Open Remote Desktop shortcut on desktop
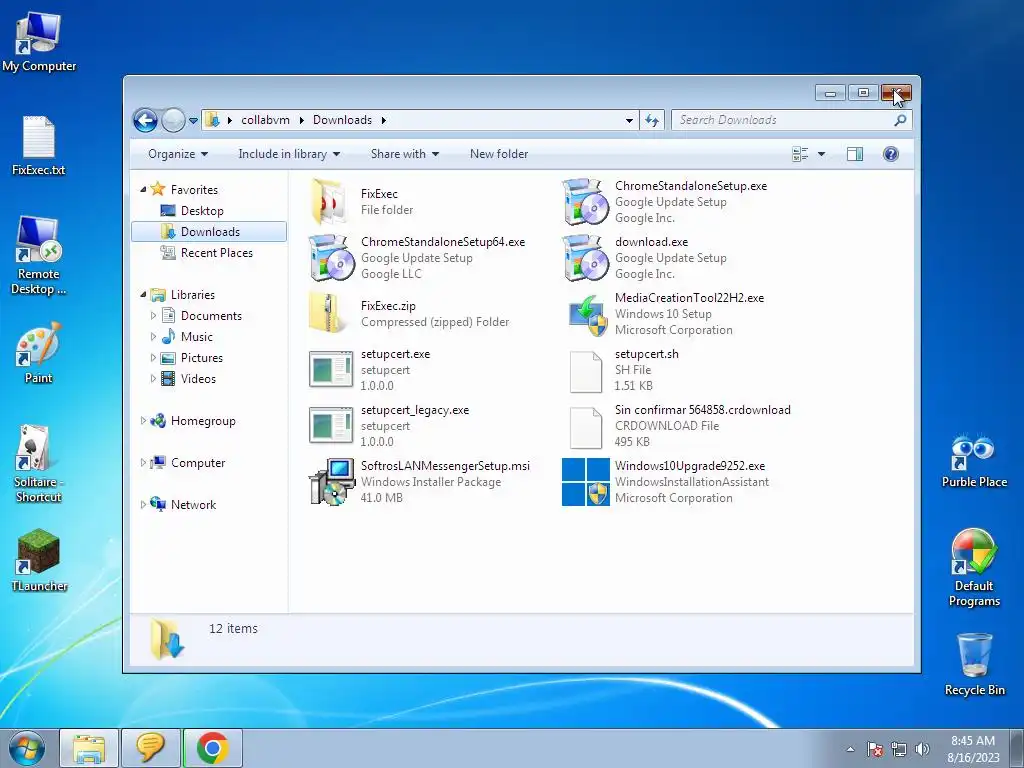This screenshot has width=1024, height=768. (x=39, y=256)
